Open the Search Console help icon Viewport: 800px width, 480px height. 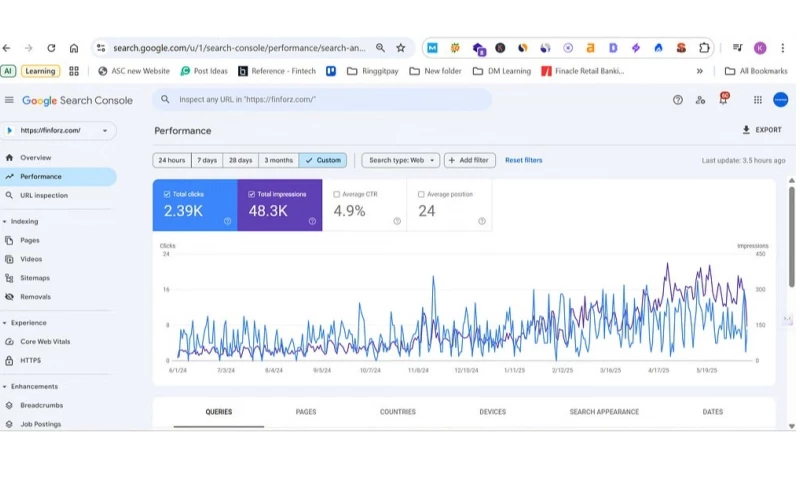point(678,100)
